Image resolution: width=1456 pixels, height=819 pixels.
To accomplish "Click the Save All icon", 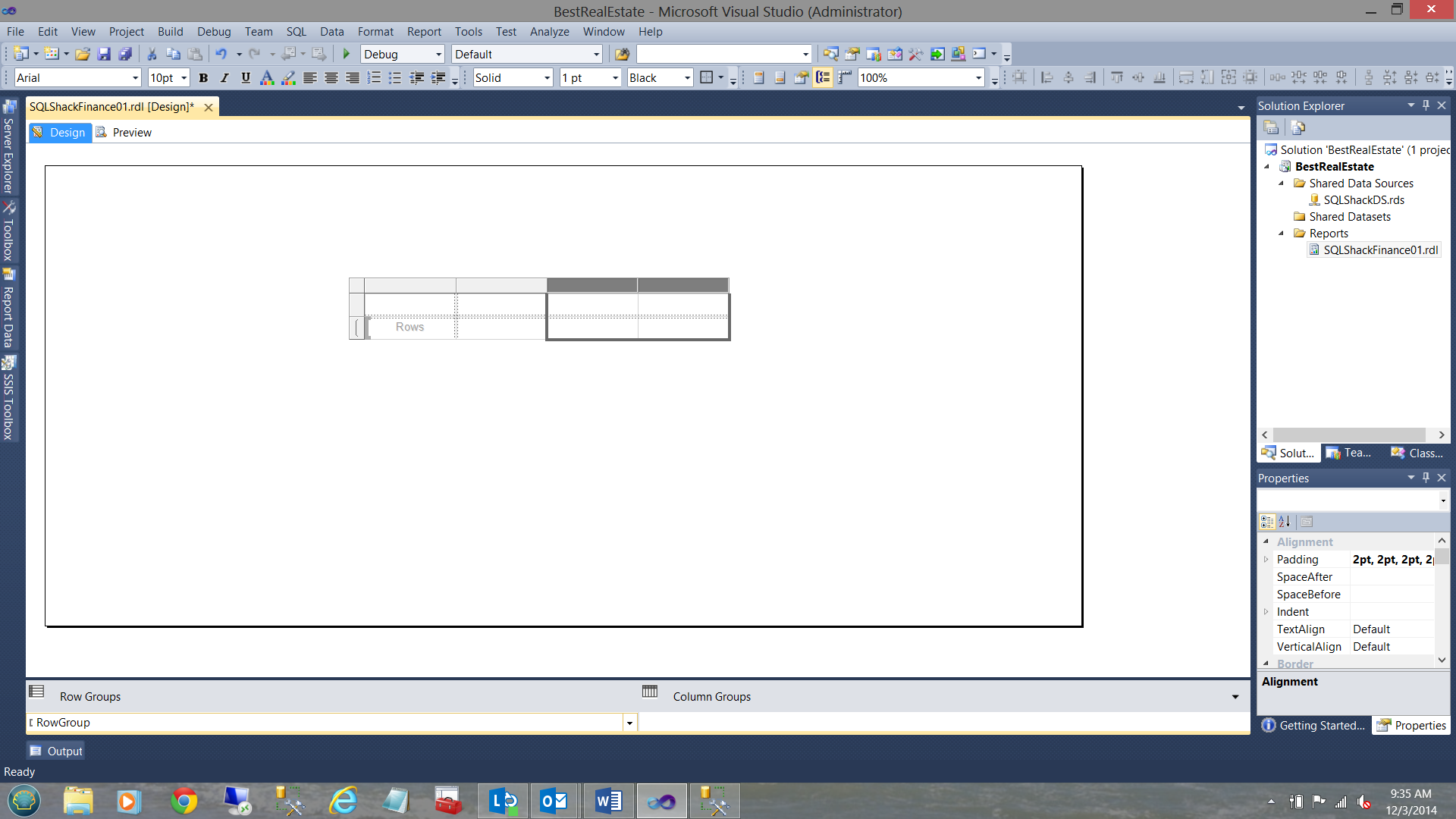I will point(125,54).
